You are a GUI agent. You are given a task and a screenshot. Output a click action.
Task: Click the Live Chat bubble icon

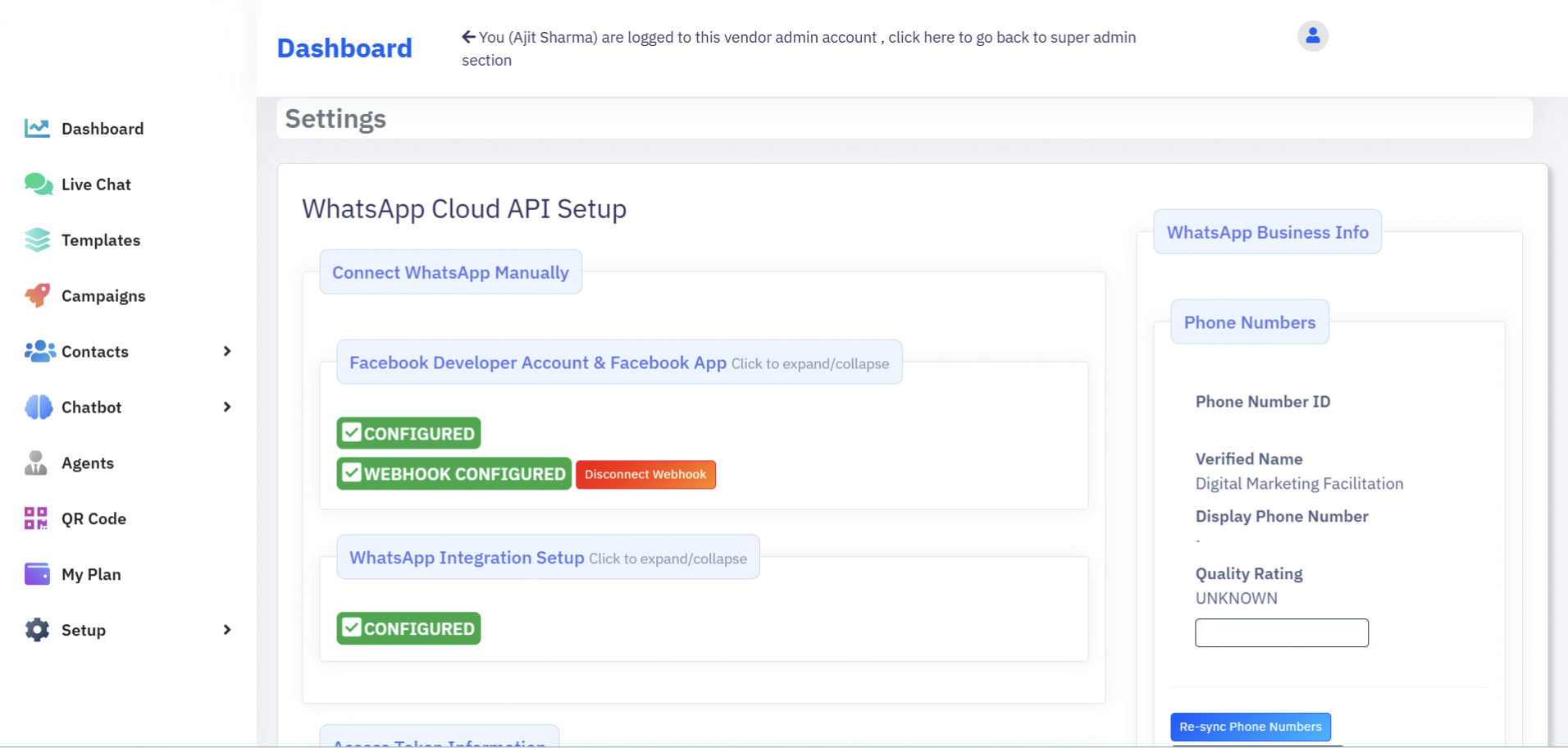[38, 185]
